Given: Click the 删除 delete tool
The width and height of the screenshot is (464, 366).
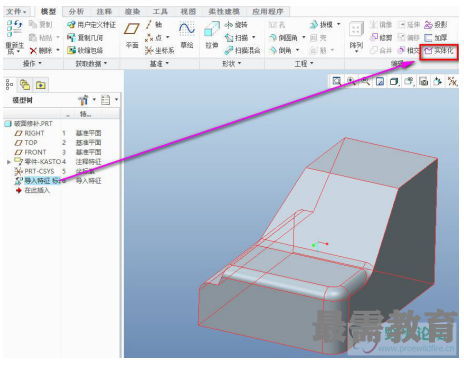Looking at the screenshot, I should point(40,51).
